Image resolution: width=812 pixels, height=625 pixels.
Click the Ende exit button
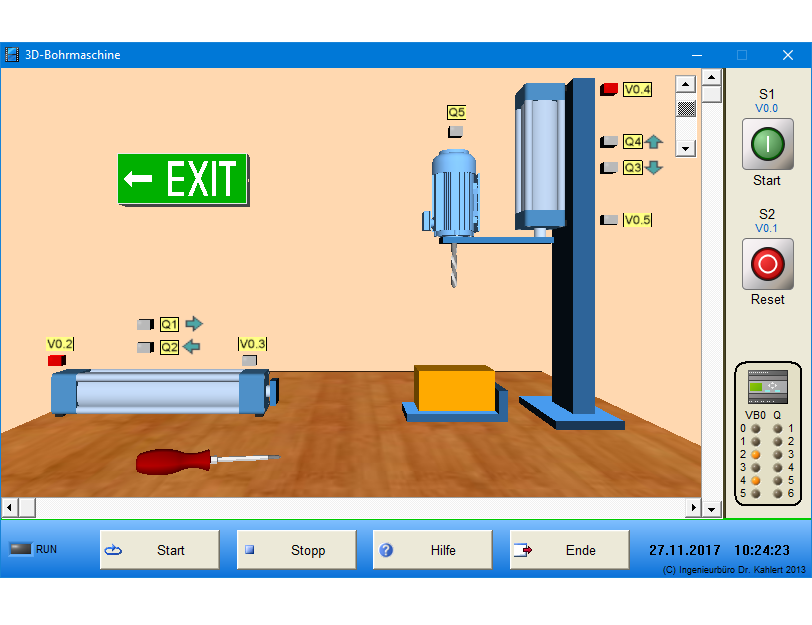pos(569,549)
